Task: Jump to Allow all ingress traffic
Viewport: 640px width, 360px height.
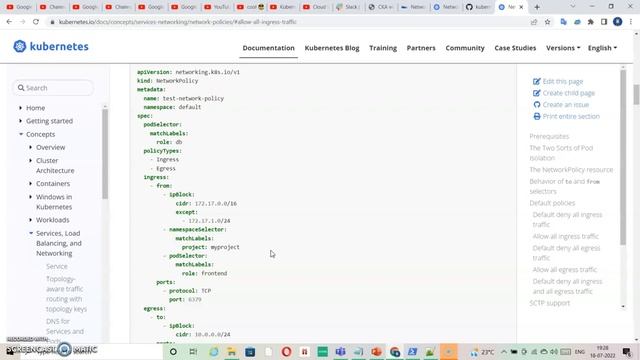Action: pos(565,236)
